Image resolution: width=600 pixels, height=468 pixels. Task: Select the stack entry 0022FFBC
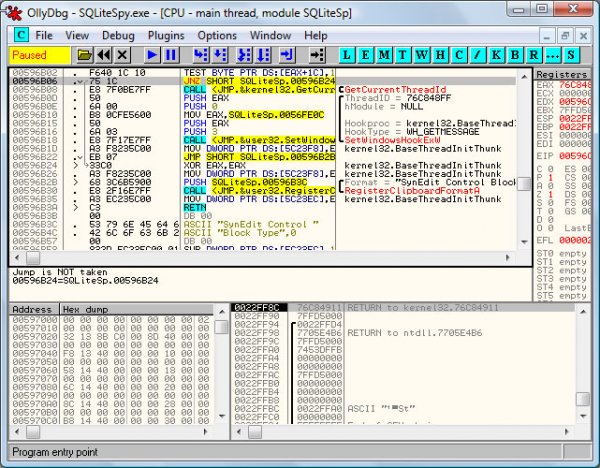(404, 409)
